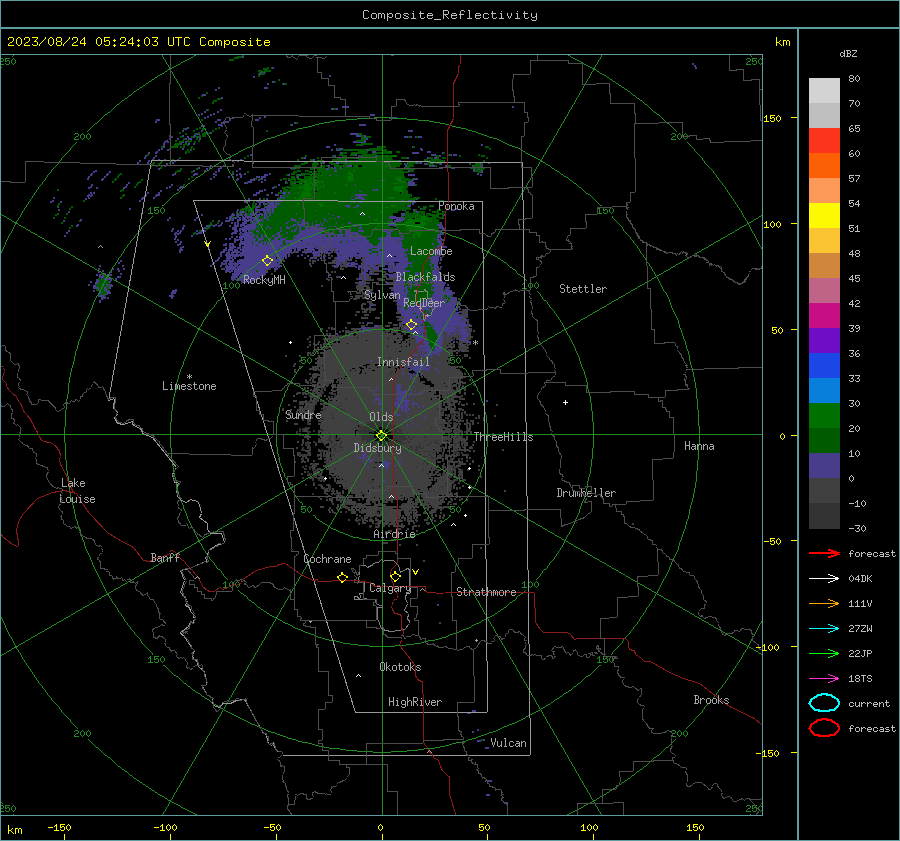Screen dimensions: 900x841
Task: Pick the royal blue swatch in the dBZ legend
Action: (824, 365)
